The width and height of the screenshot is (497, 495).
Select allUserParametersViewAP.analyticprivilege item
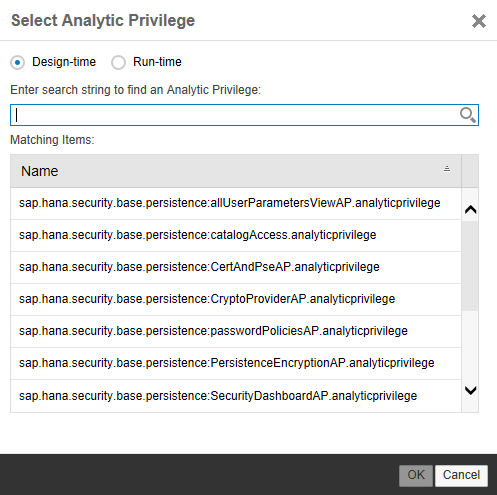[236, 203]
